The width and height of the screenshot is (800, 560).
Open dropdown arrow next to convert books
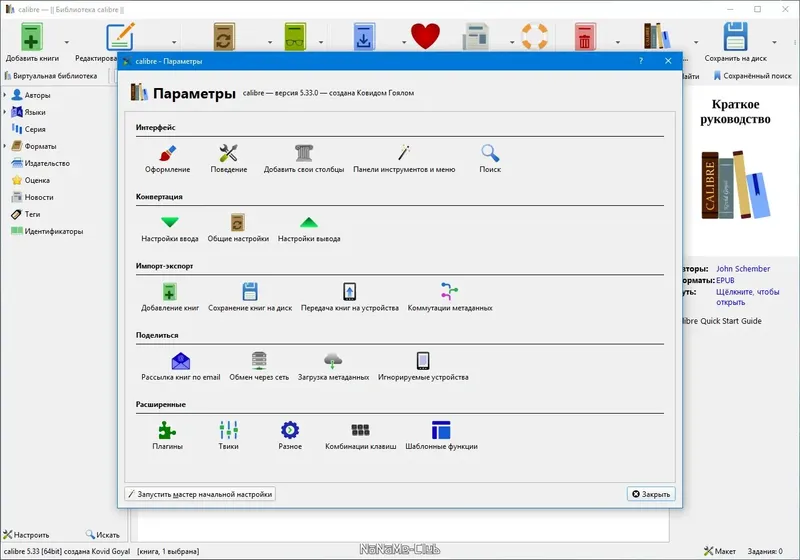coord(270,42)
